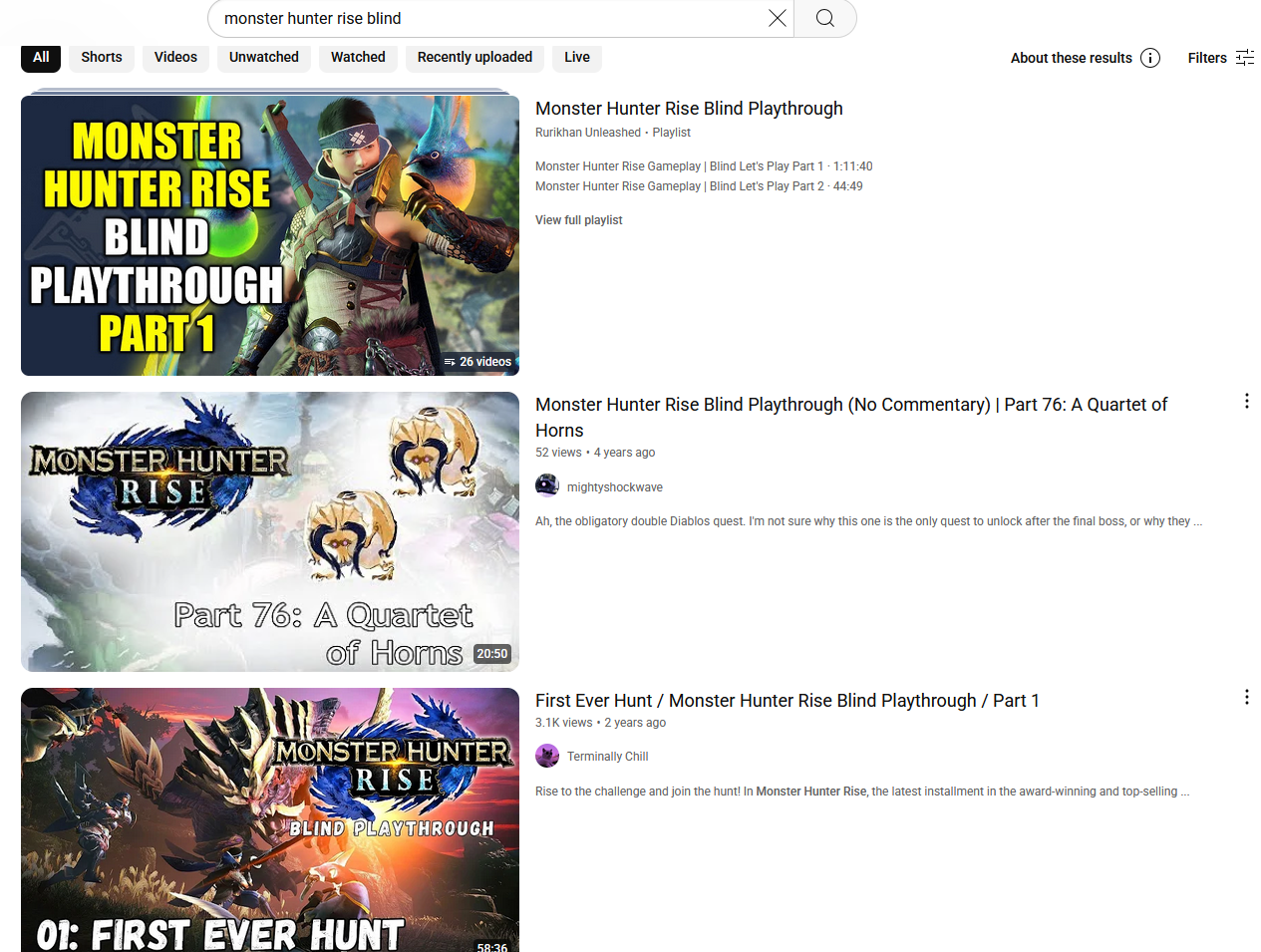
Task: Open the Part 76: A Quartet of Horns title
Action: 851,418
